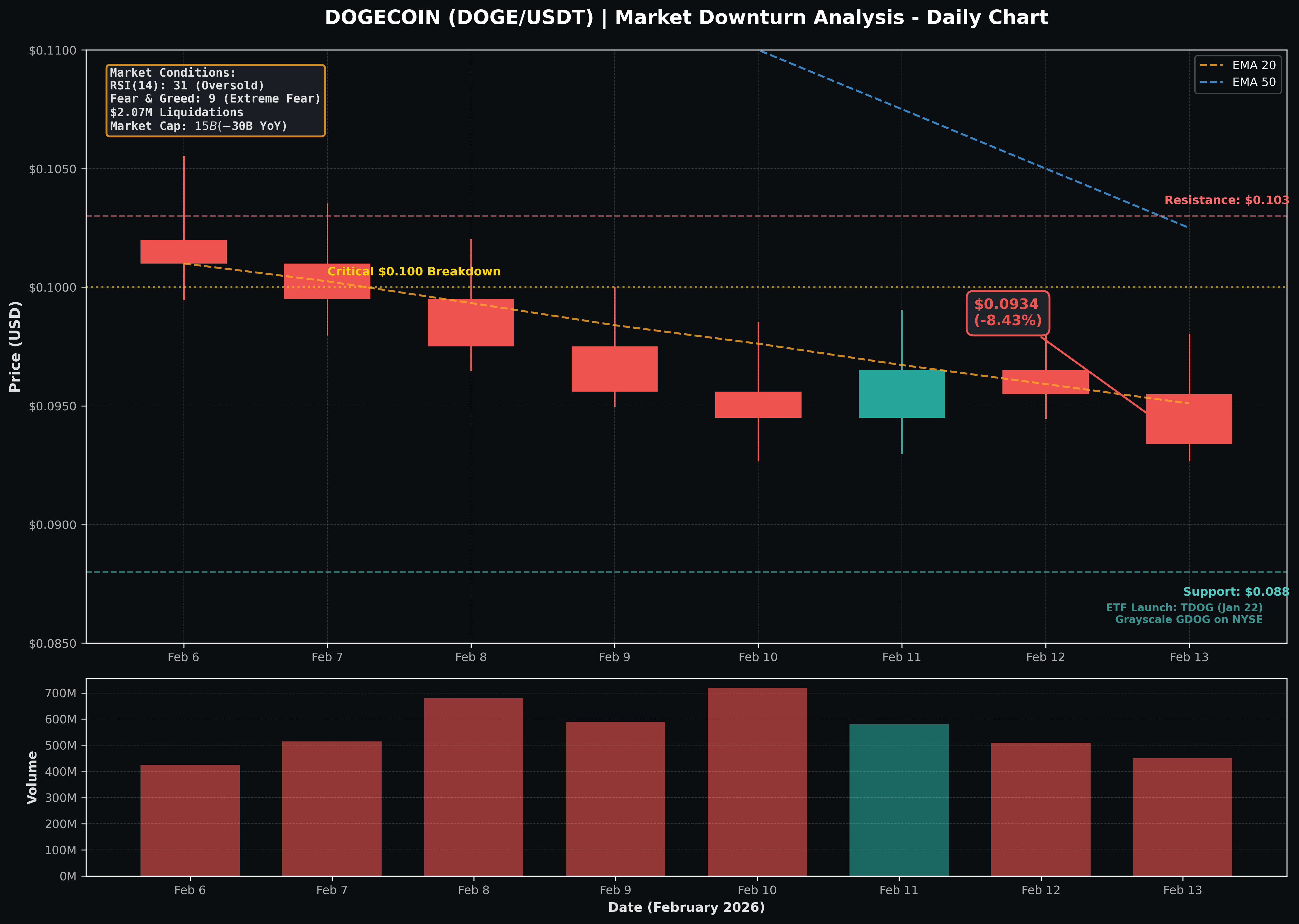Click the $0.0934 price callout box
This screenshot has height=924, width=1299.
point(1007,313)
